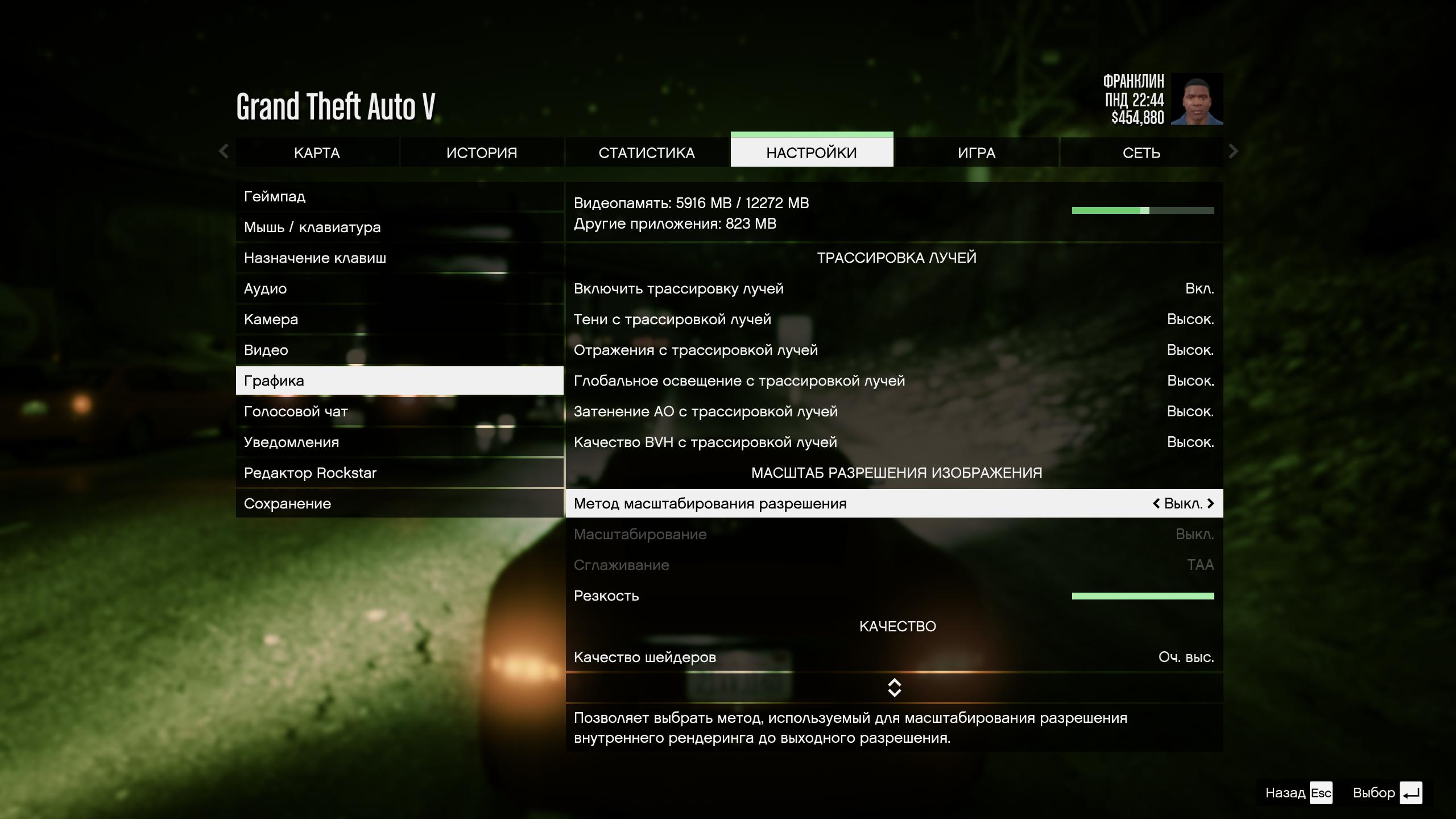Image resolution: width=1456 pixels, height=819 pixels.
Task: Click Franklin's character portrait
Action: click(1197, 99)
